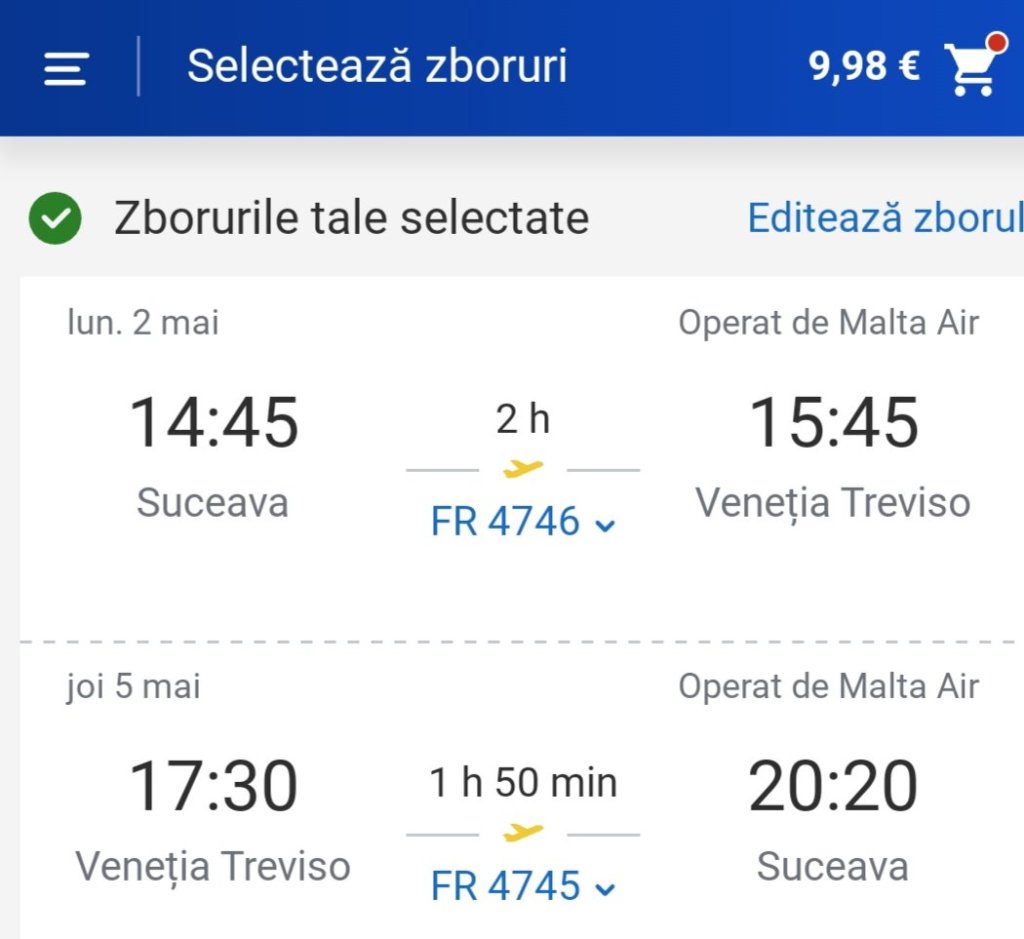1024x939 pixels.
Task: Tap the green selected-flights checkmark icon
Action: coord(56,219)
